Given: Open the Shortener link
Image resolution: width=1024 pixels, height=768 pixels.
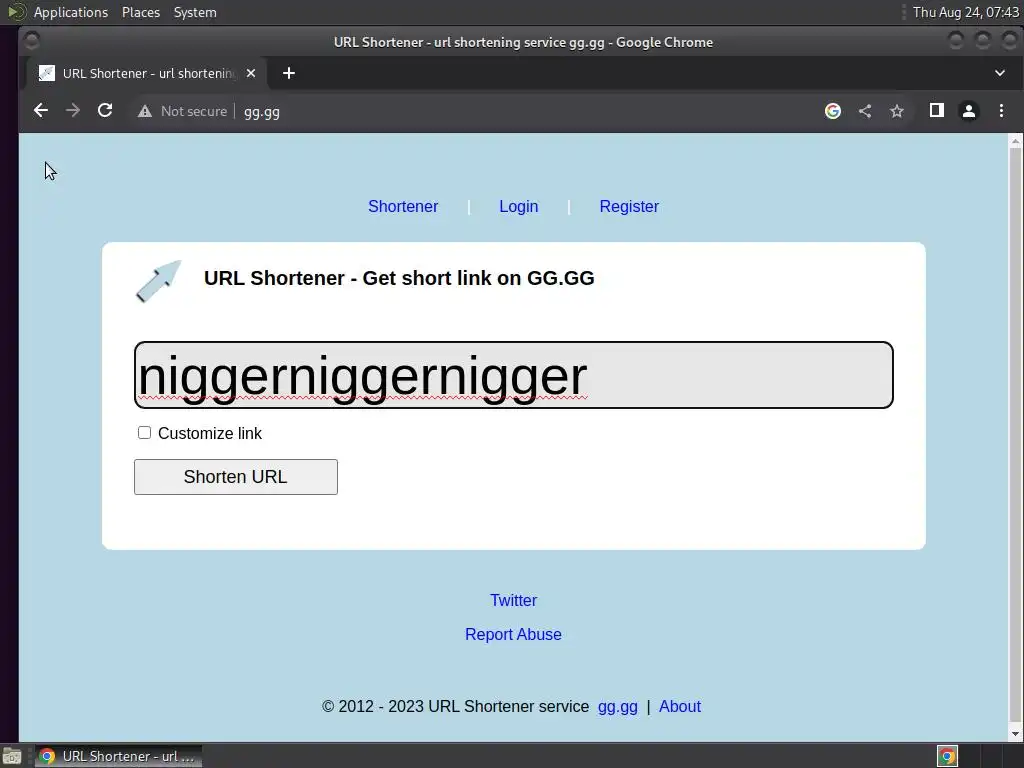Looking at the screenshot, I should [x=403, y=206].
